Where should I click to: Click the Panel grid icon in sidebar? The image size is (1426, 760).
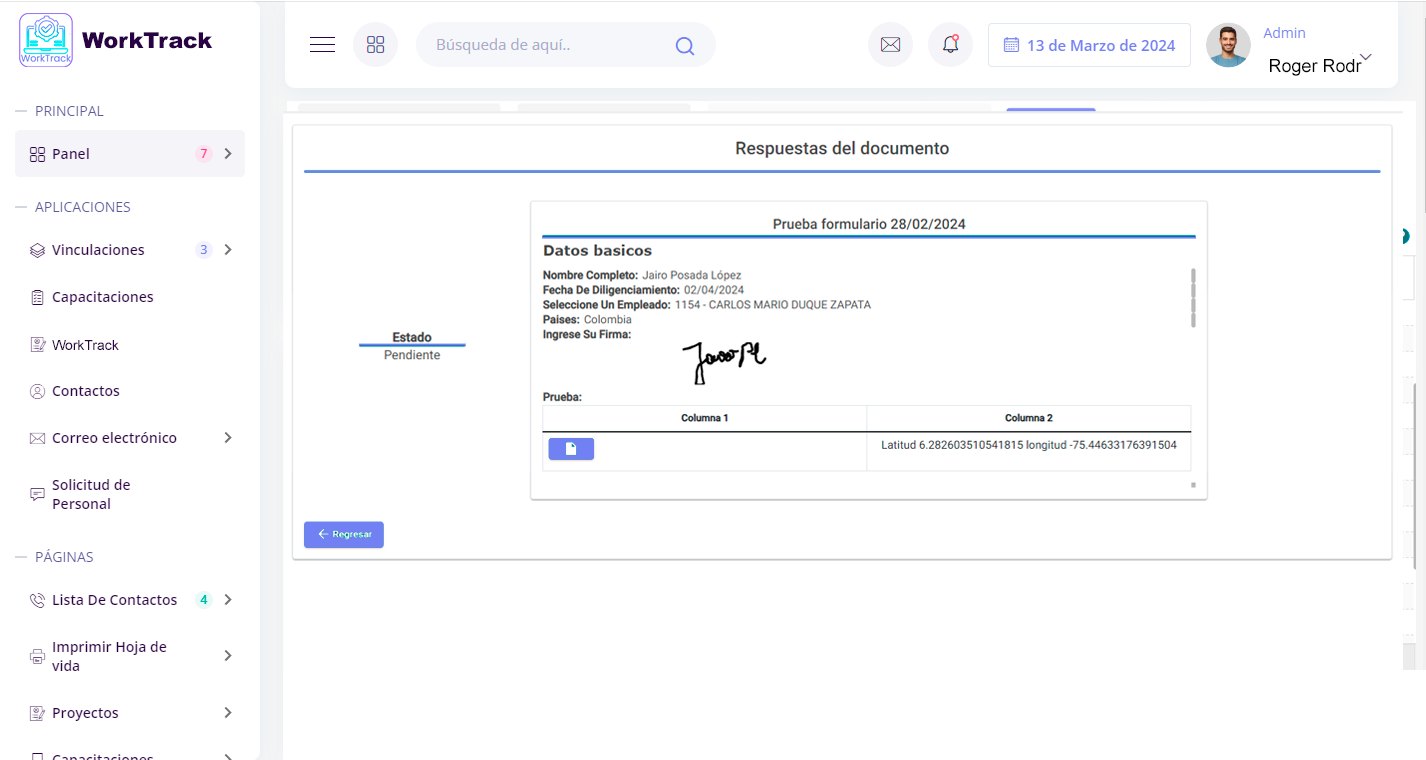tap(37, 154)
